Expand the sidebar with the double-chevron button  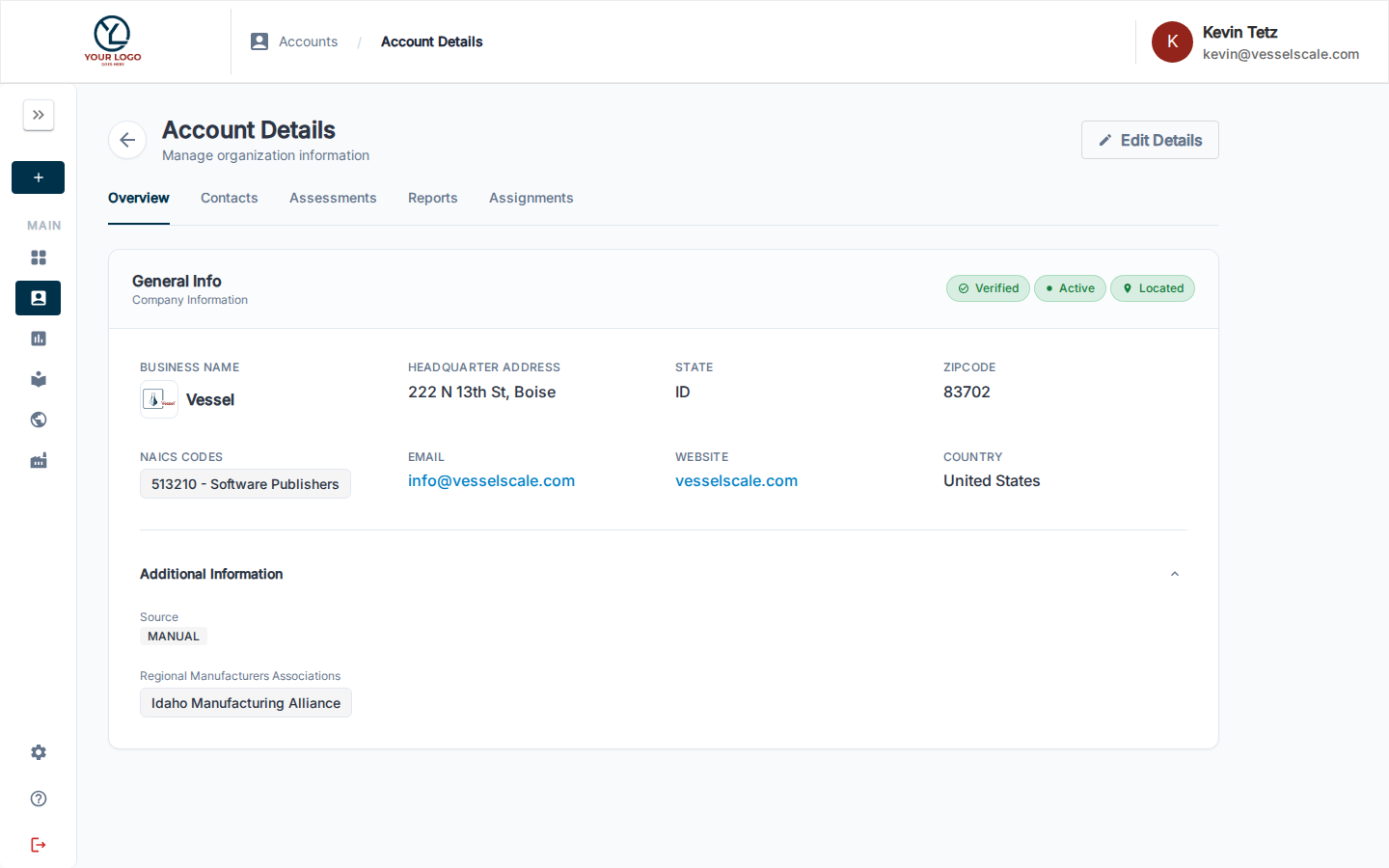click(x=39, y=115)
